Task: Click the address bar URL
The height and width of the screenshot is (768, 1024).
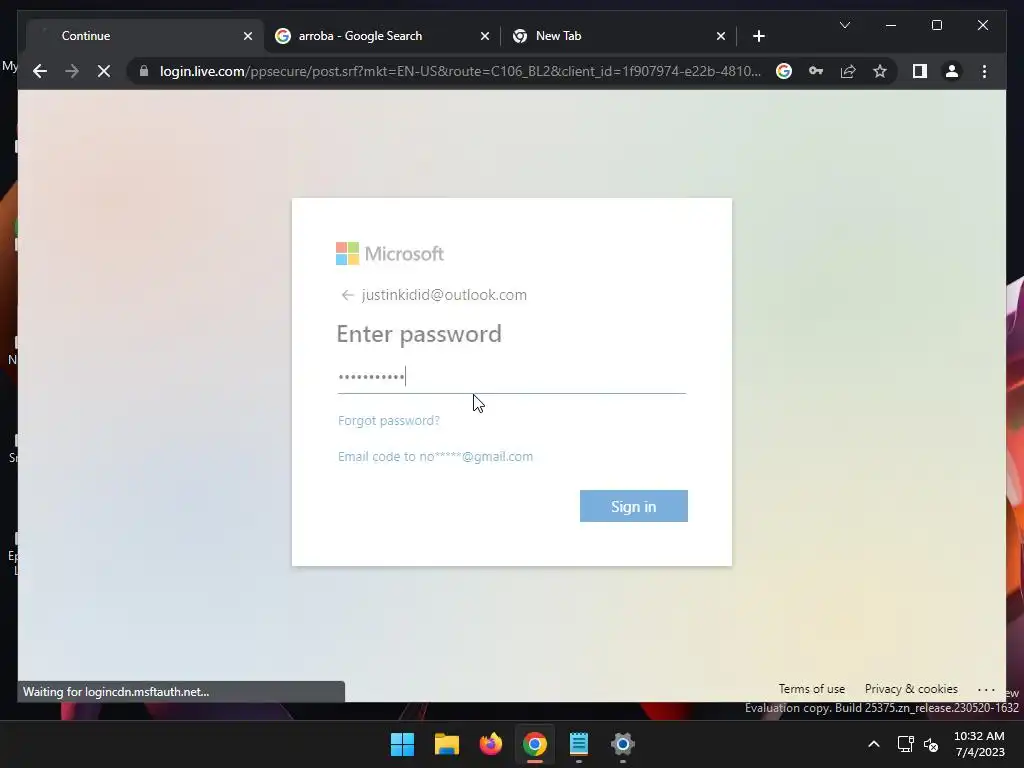Action: tap(460, 71)
